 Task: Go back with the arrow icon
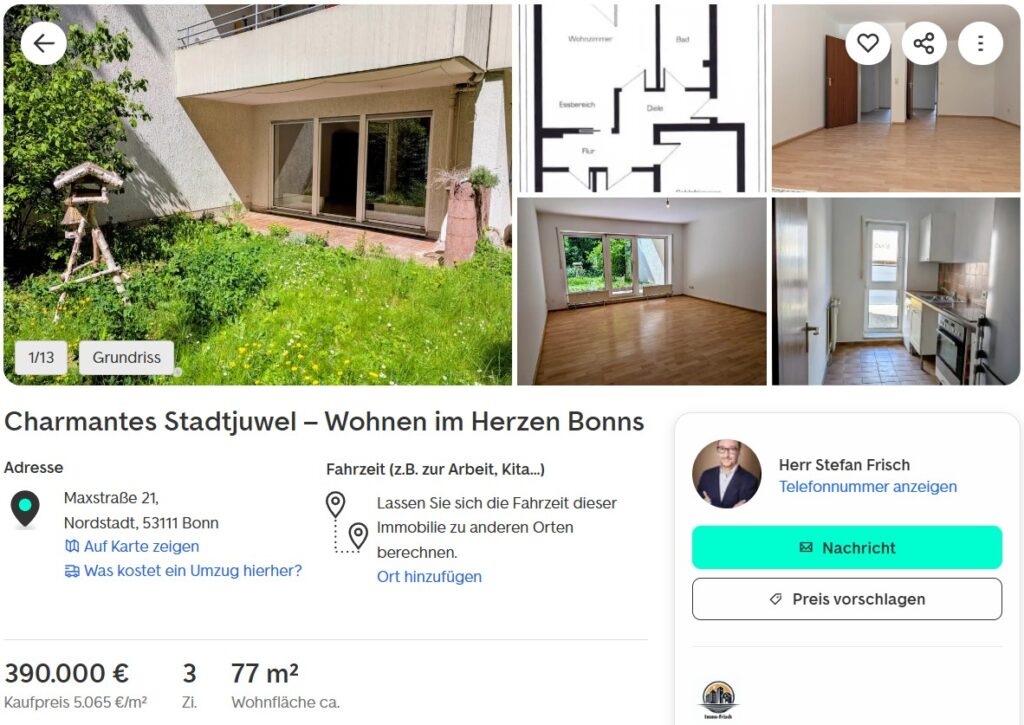tap(44, 44)
